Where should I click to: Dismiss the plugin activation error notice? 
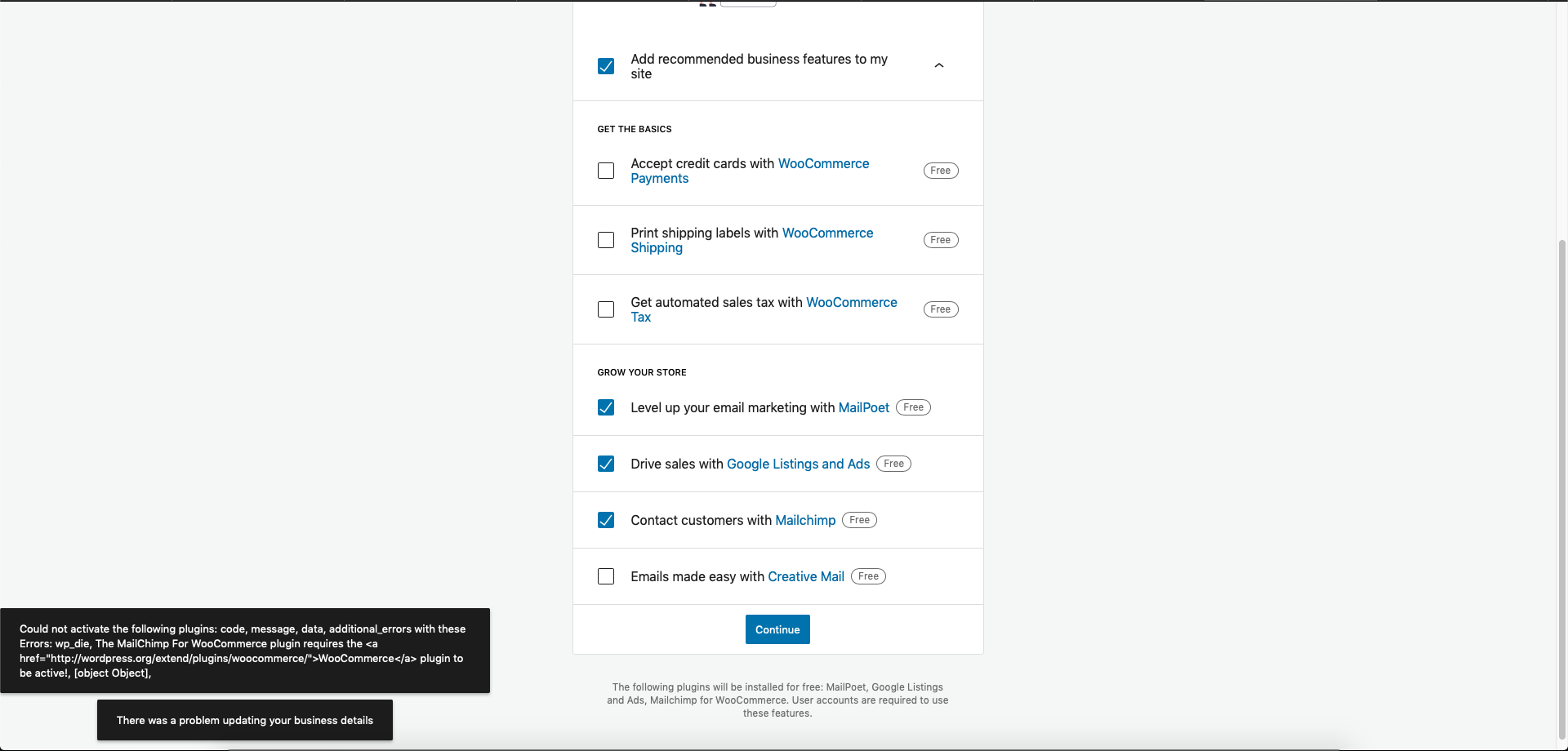245,651
